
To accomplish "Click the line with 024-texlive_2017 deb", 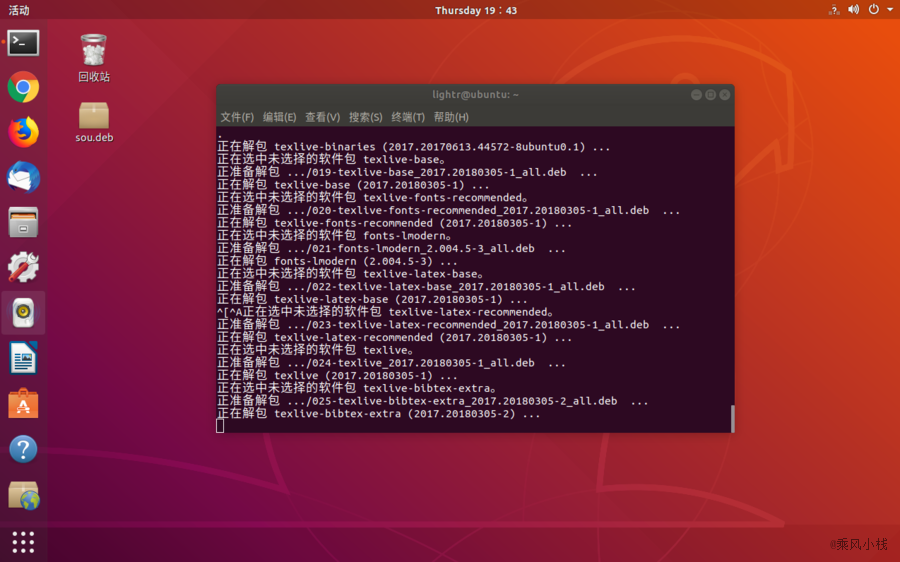I will tap(391, 363).
